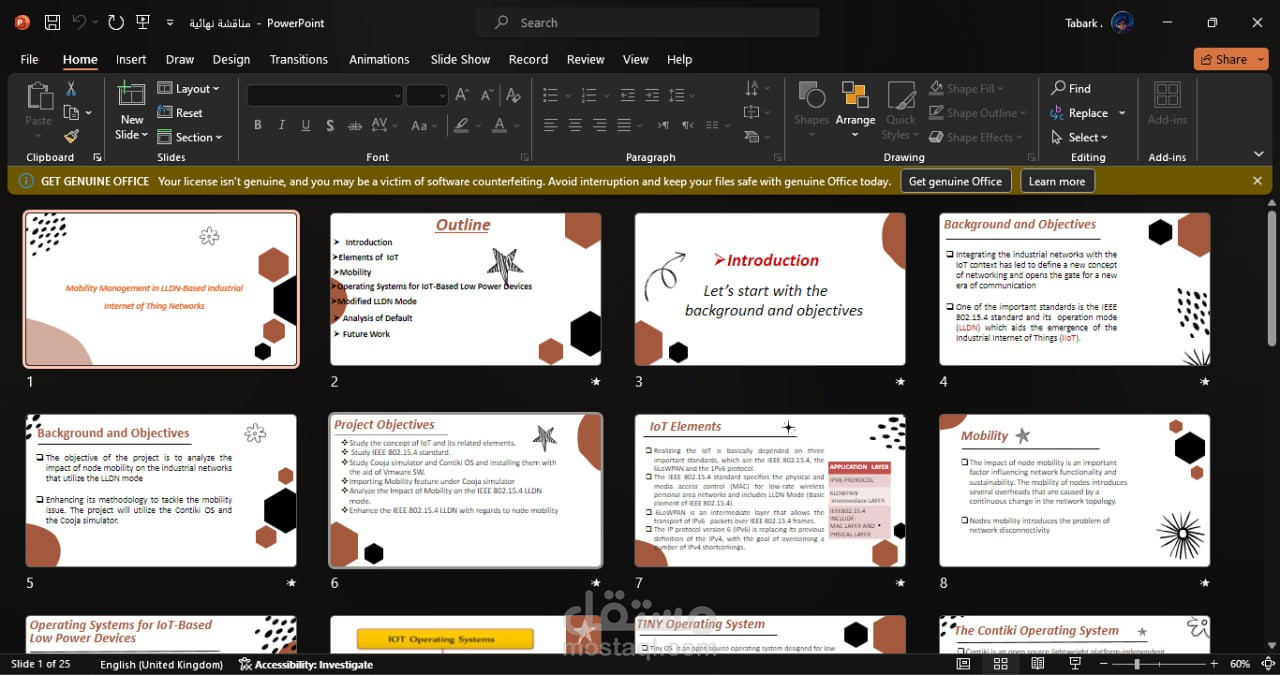
Task: Click the Save icon in title bar
Action: click(x=53, y=22)
